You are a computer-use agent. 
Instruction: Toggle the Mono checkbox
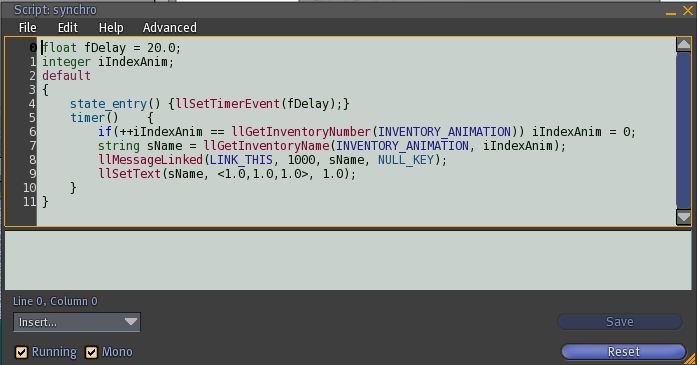click(91, 353)
